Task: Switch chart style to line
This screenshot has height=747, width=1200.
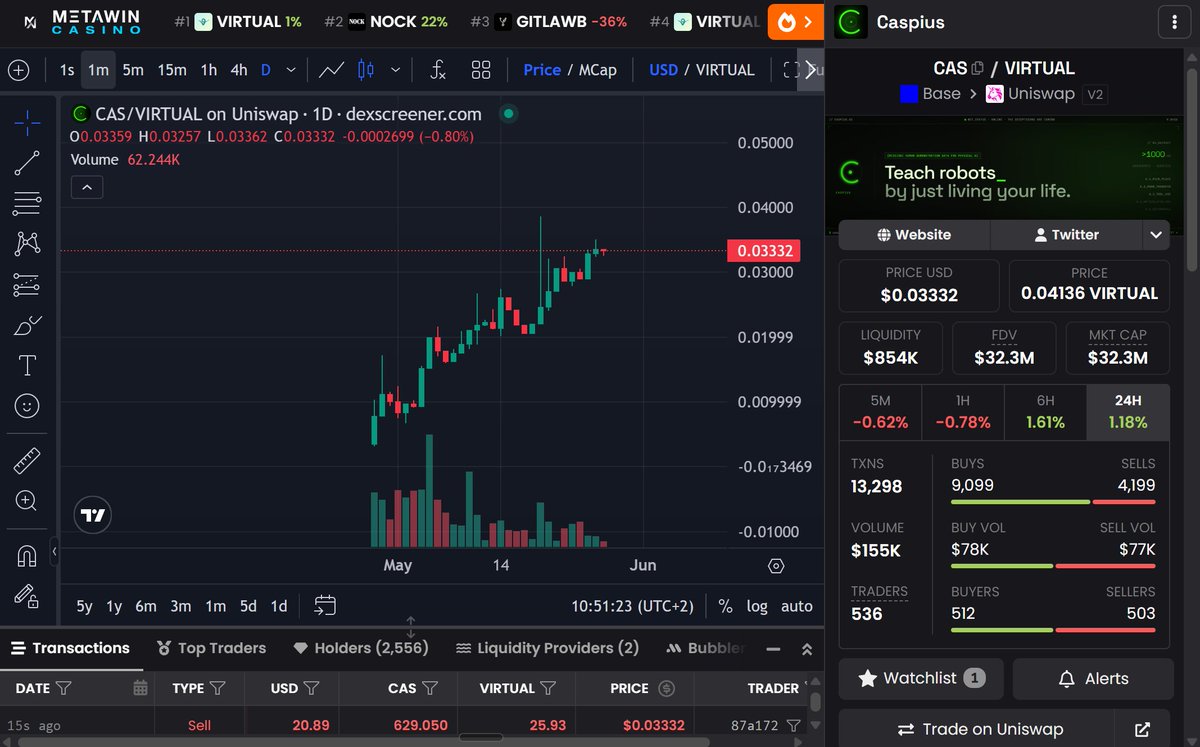Action: coord(332,70)
